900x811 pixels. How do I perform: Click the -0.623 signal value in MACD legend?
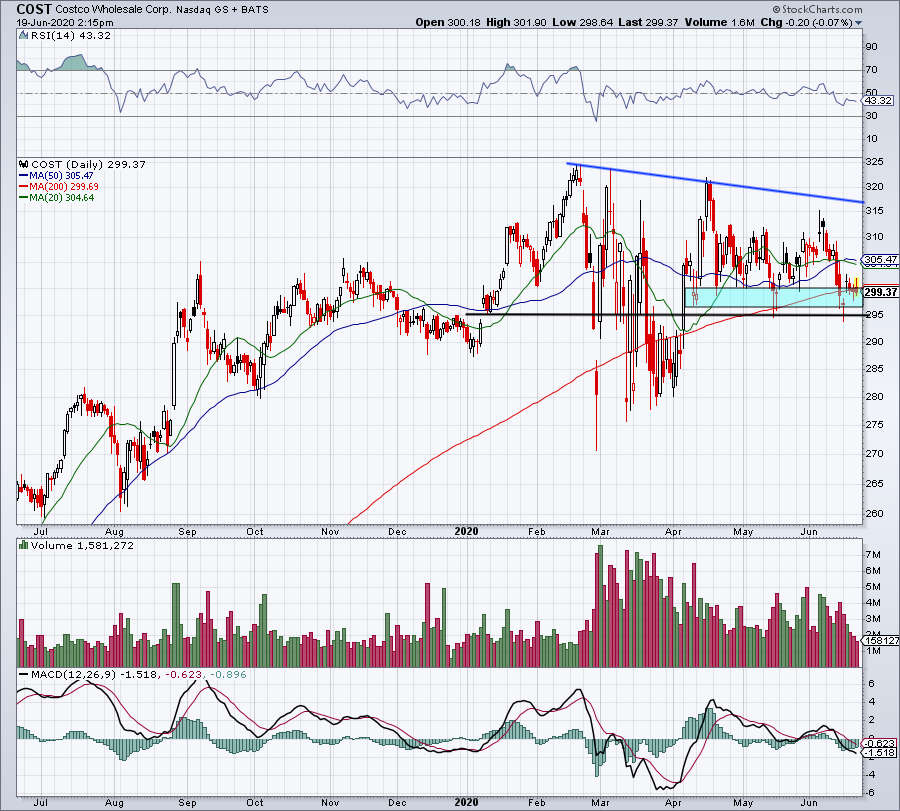click(x=184, y=674)
